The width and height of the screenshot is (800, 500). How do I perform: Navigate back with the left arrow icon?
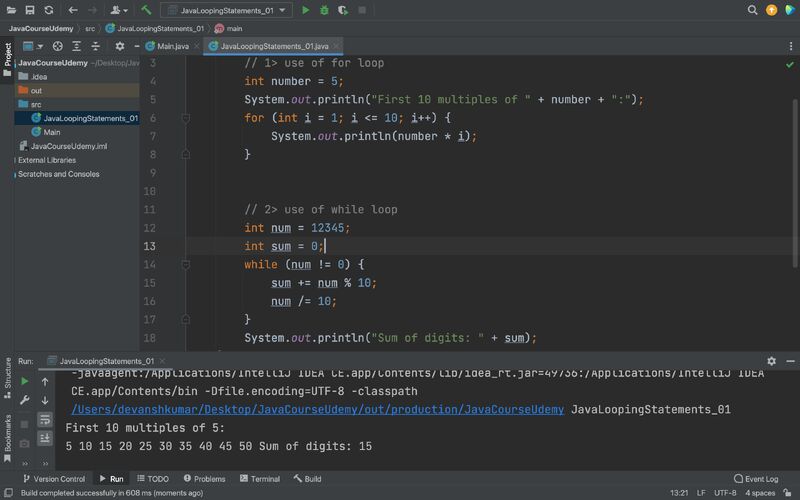[73, 10]
